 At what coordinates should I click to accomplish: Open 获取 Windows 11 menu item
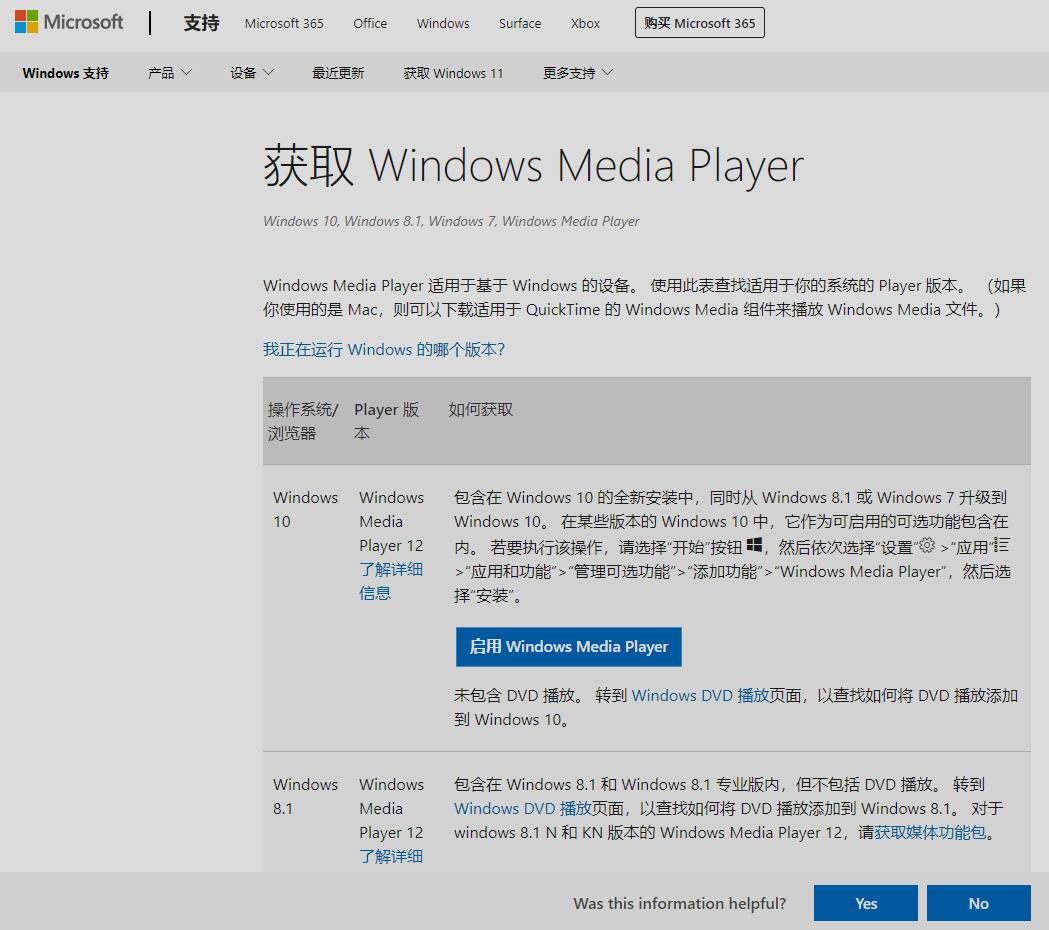pyautogui.click(x=453, y=73)
